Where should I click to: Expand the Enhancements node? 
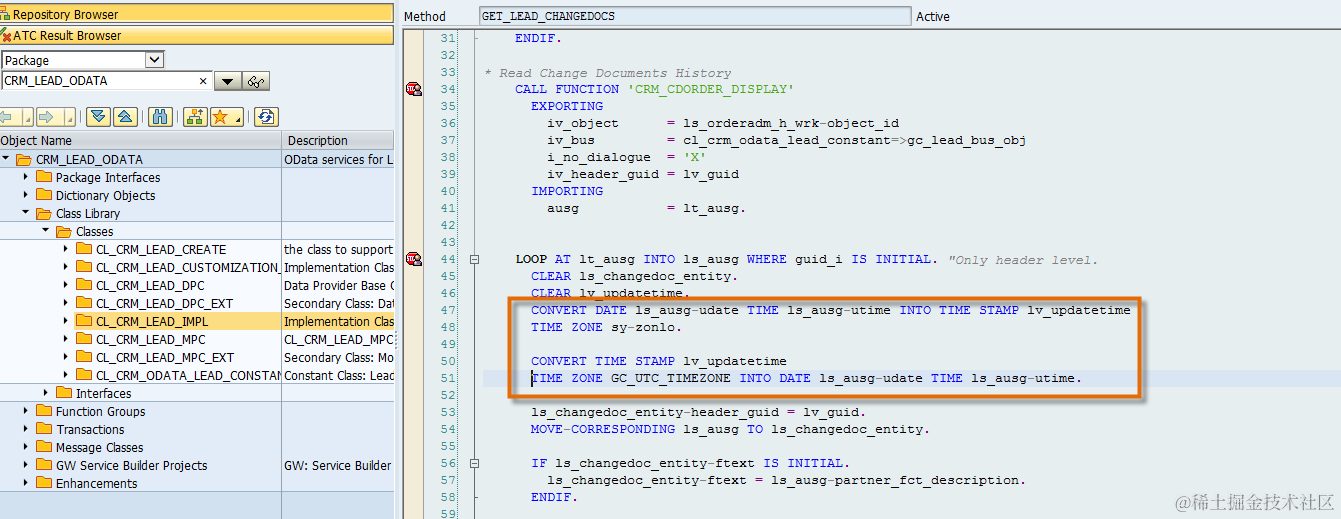coord(26,483)
